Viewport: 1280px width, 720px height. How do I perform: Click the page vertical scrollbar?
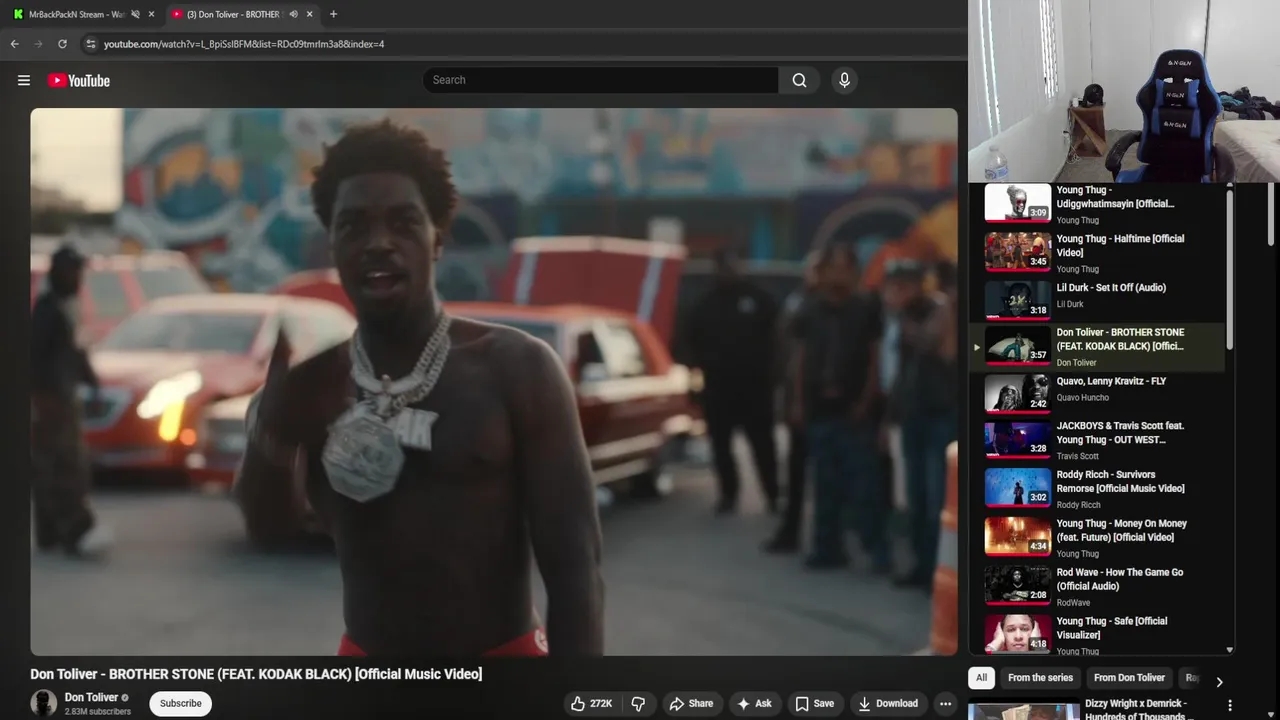point(1273,215)
